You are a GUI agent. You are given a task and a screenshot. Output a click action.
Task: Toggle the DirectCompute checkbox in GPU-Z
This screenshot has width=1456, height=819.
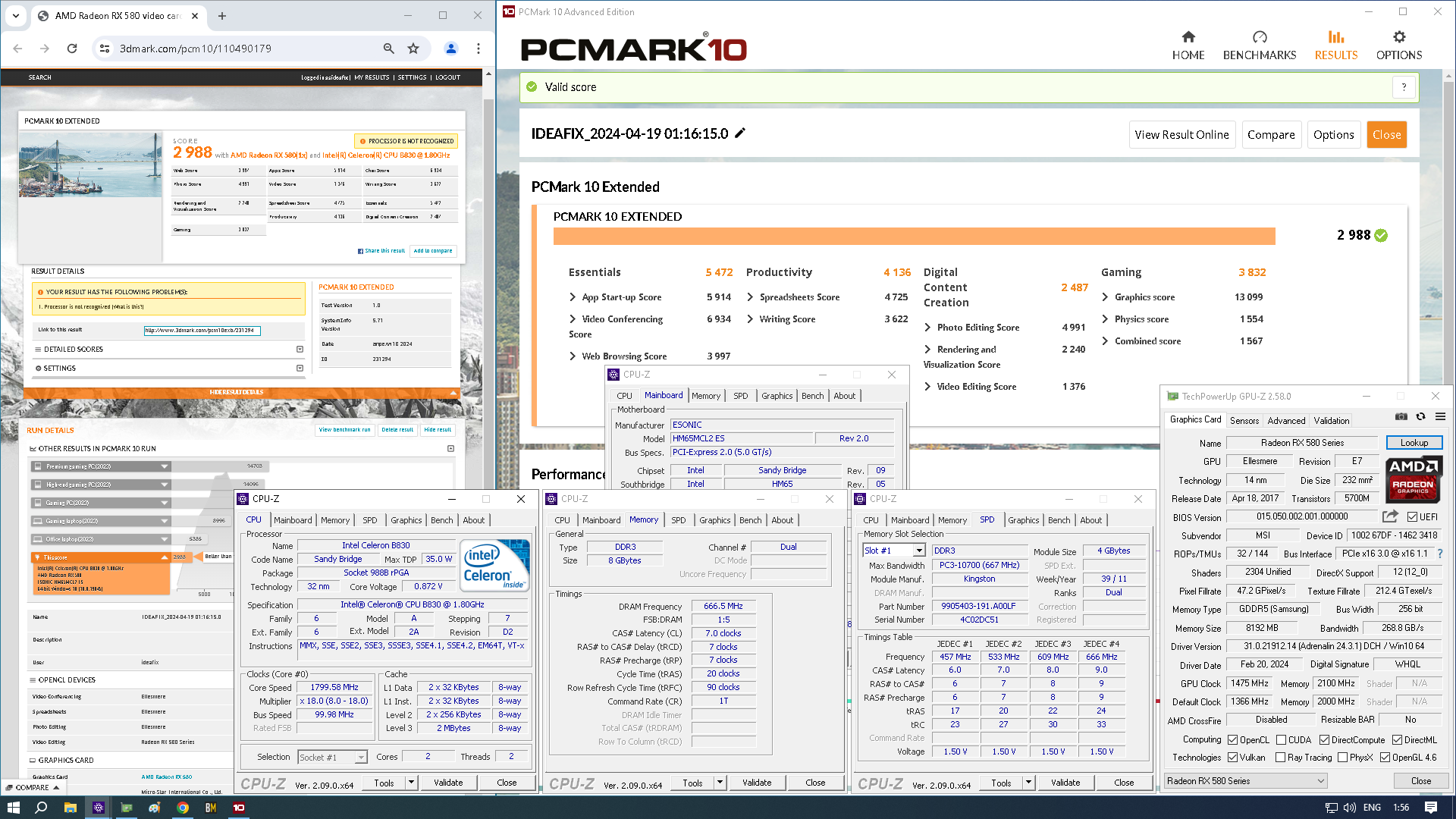point(1324,740)
